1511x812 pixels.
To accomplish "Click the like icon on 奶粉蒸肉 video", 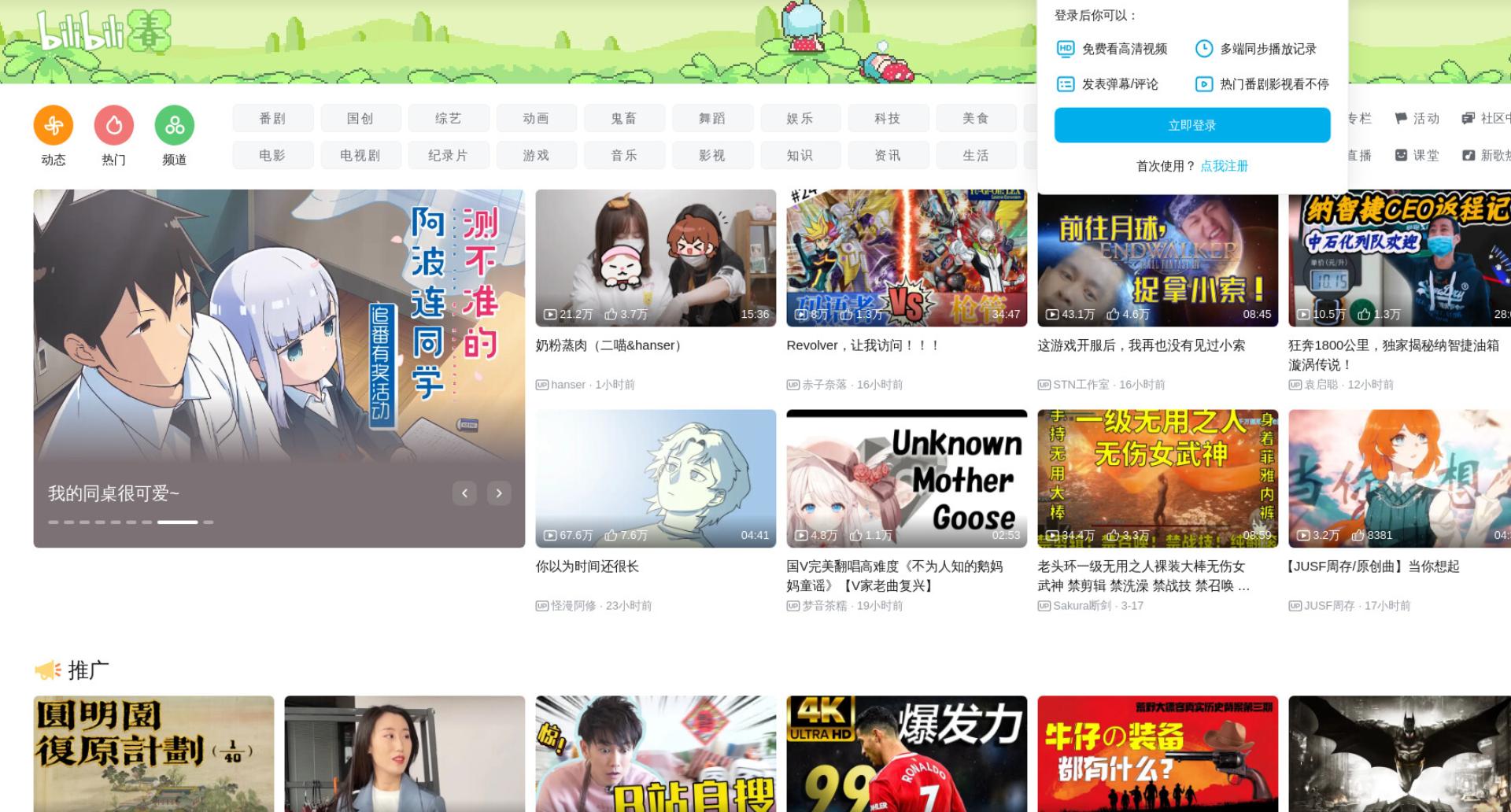I will [x=611, y=314].
